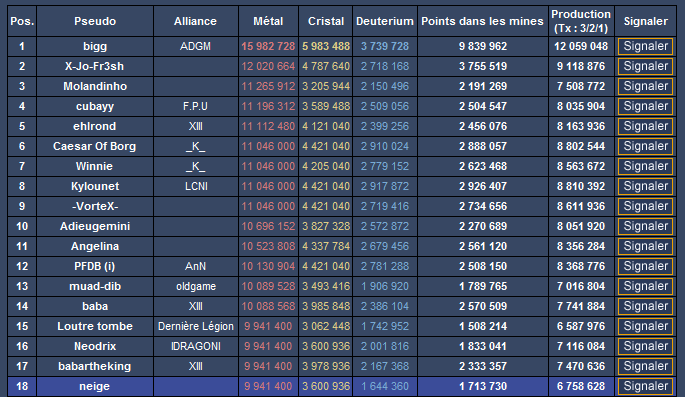This screenshot has height=397, width=685.
Task: Open the Dernière Légion alliance
Action: (196, 326)
